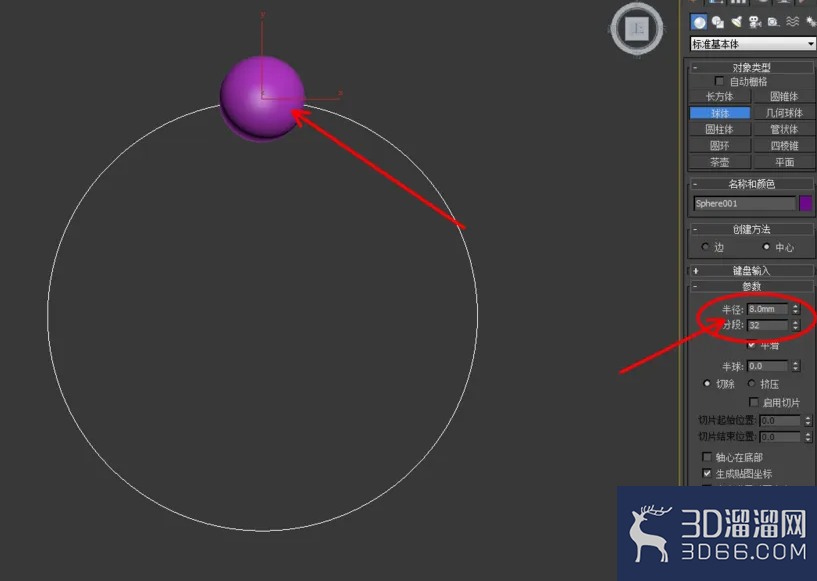Image resolution: width=817 pixels, height=581 pixels.
Task: Collapse the 参数 rollout
Action: pyautogui.click(x=751, y=287)
